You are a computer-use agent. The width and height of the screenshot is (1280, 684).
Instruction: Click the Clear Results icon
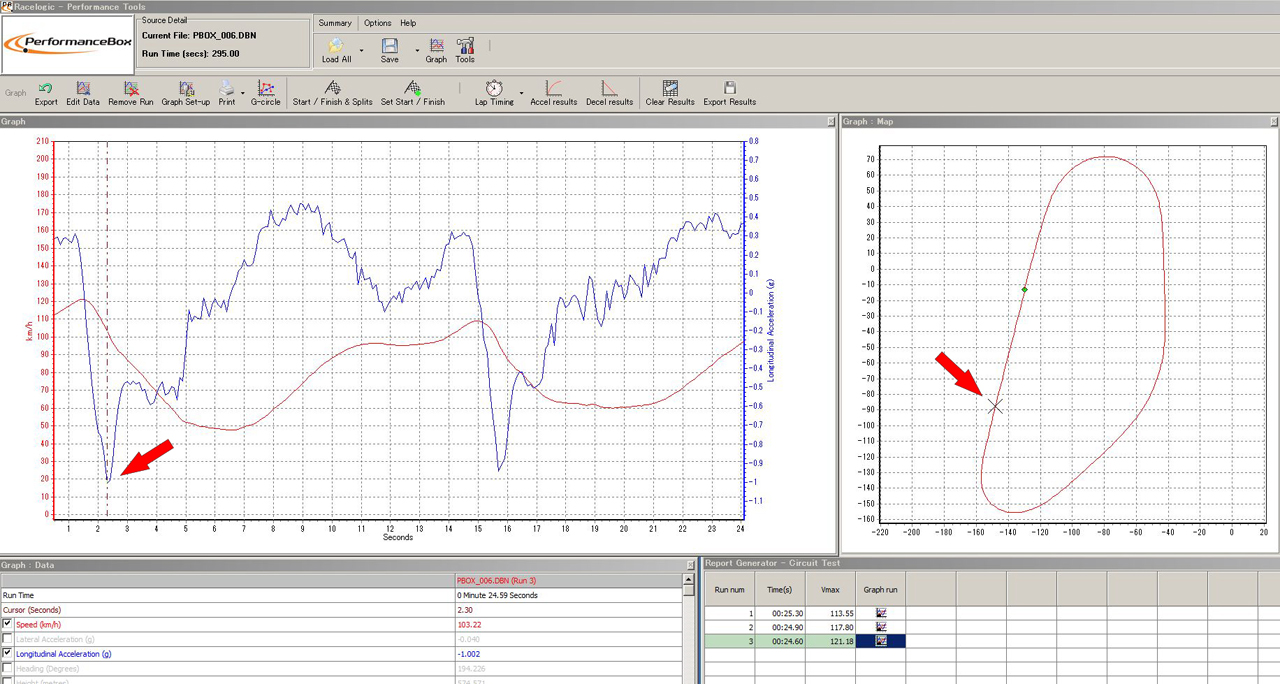[x=670, y=89]
